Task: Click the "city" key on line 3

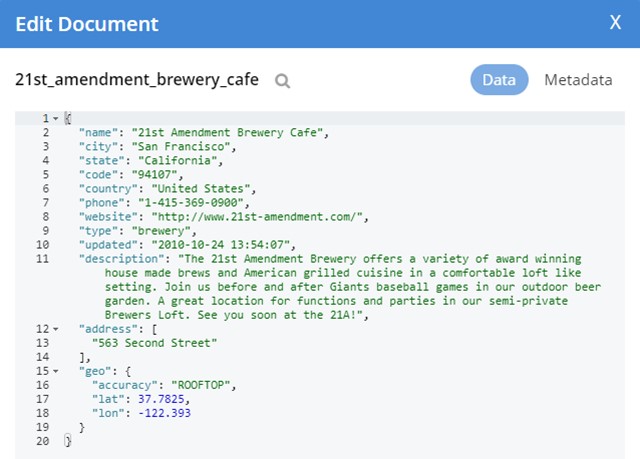Action: 98,146
